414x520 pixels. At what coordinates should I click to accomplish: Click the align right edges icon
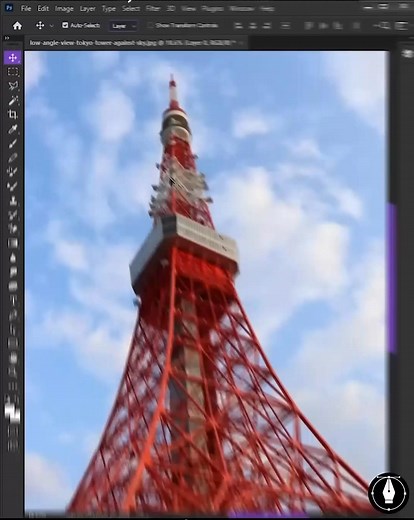(267, 26)
